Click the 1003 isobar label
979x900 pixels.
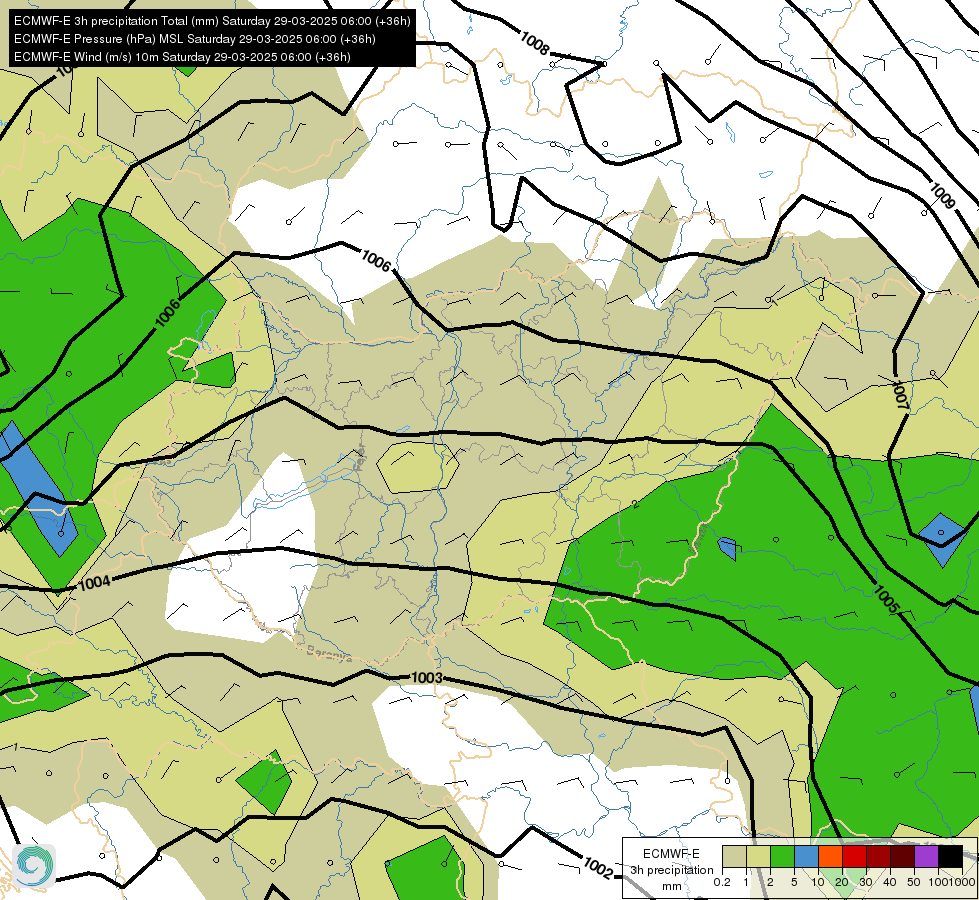point(427,678)
